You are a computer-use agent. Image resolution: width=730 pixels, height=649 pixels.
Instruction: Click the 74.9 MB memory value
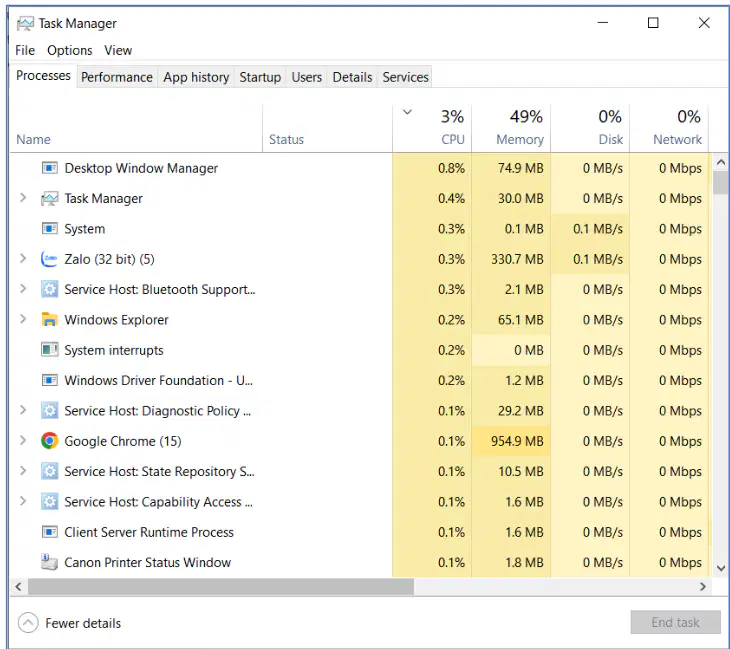pos(520,168)
